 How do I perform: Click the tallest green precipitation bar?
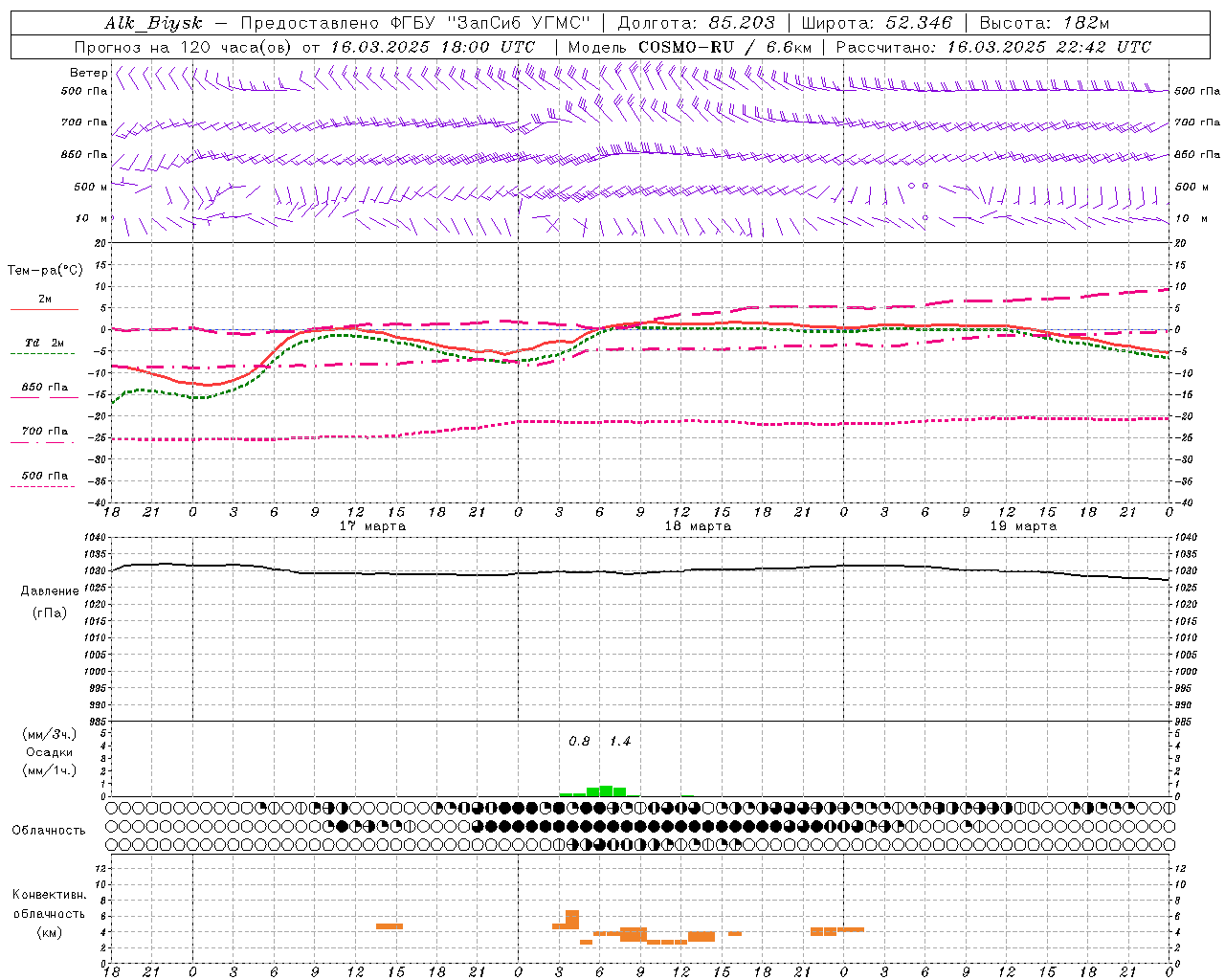click(606, 791)
